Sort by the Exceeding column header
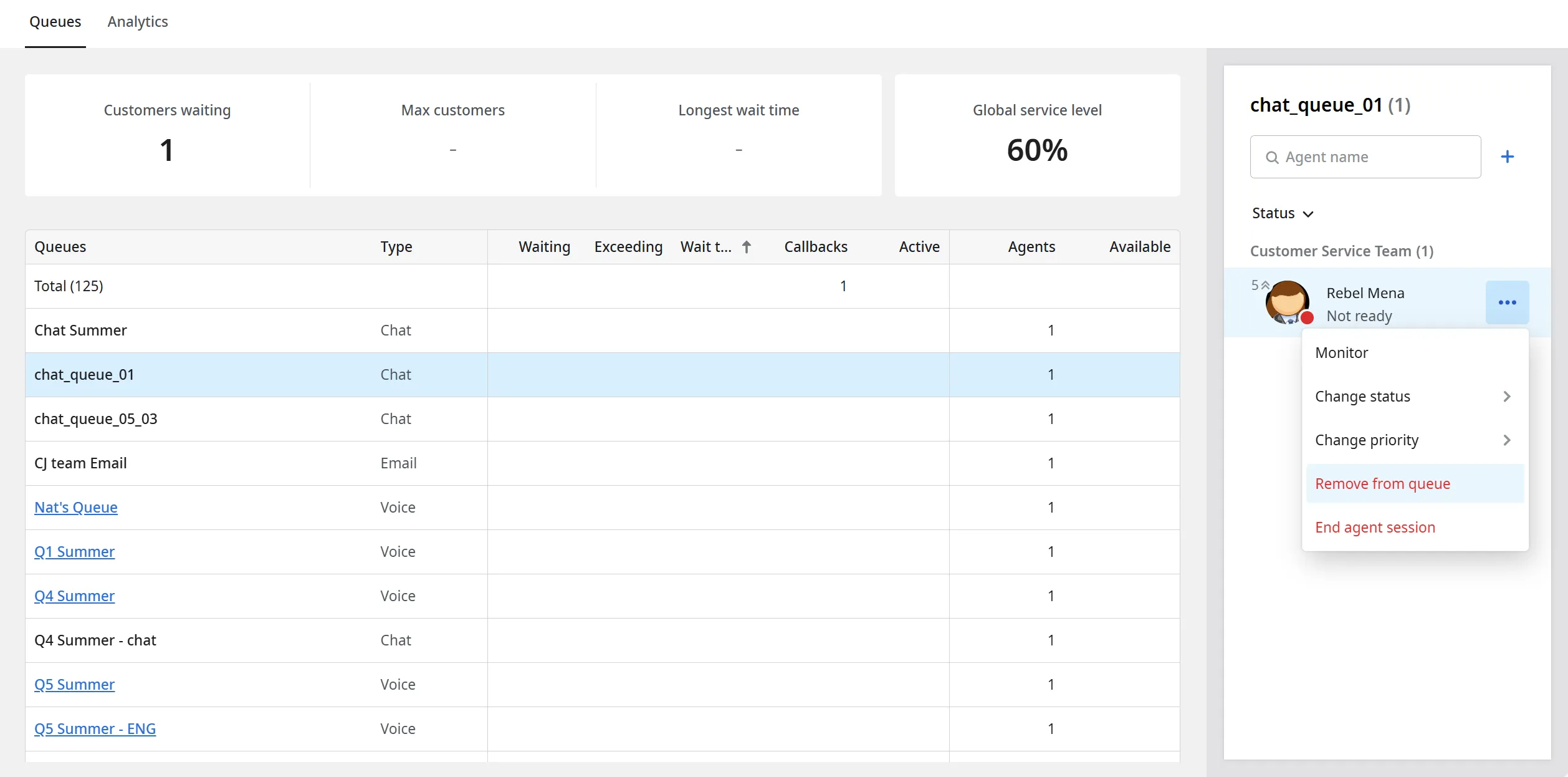This screenshot has width=1568, height=777. [628, 247]
